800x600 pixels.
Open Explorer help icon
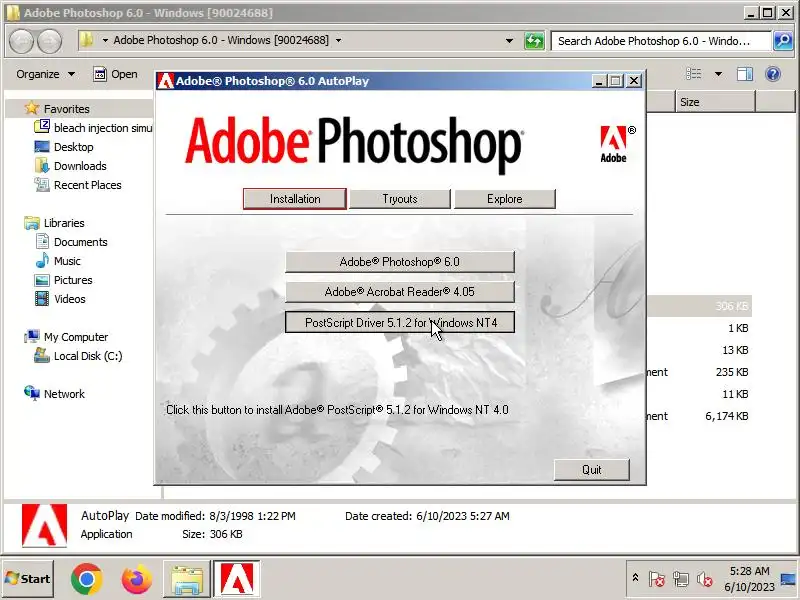coord(773,74)
